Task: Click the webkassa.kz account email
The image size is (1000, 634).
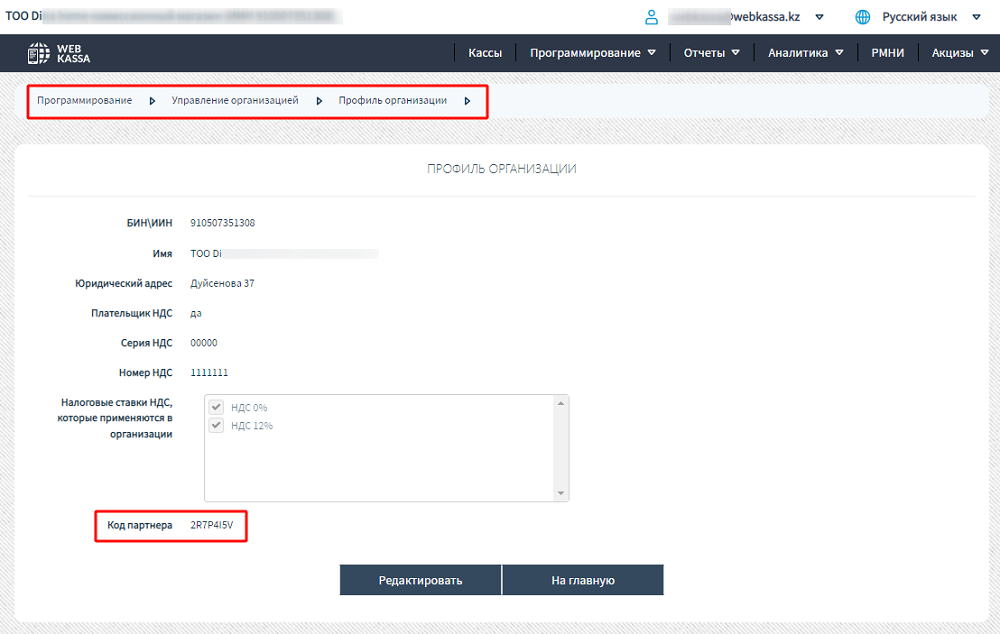Action: 734,17
